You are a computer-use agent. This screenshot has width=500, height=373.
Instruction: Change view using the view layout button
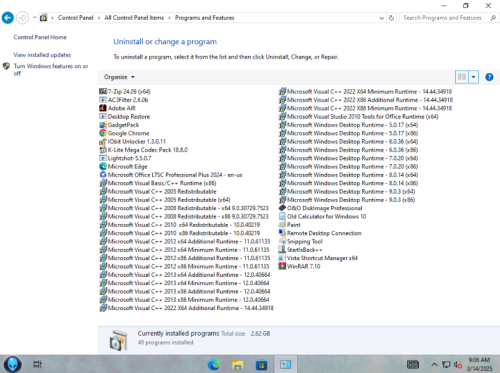pos(462,77)
